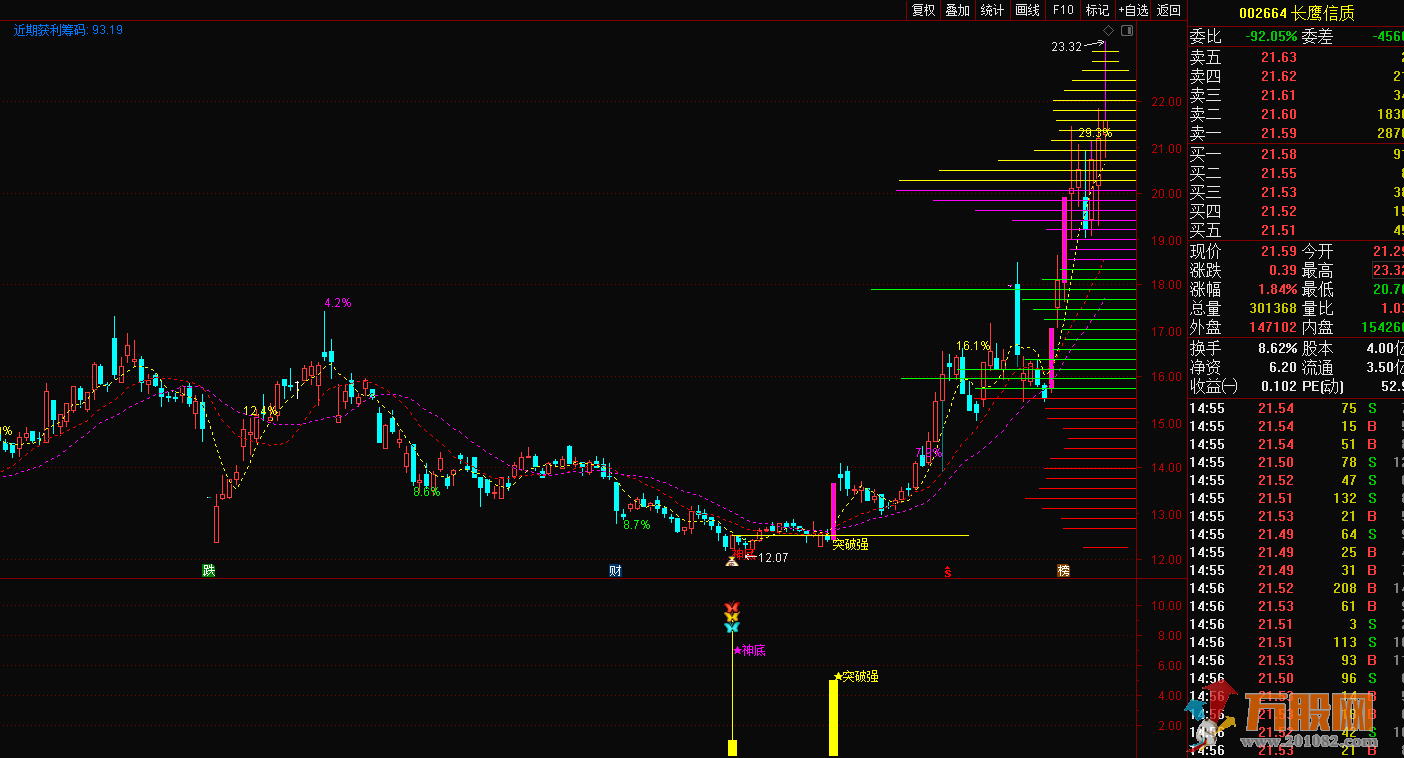Click the yellow 16.1% annotation

973,346
